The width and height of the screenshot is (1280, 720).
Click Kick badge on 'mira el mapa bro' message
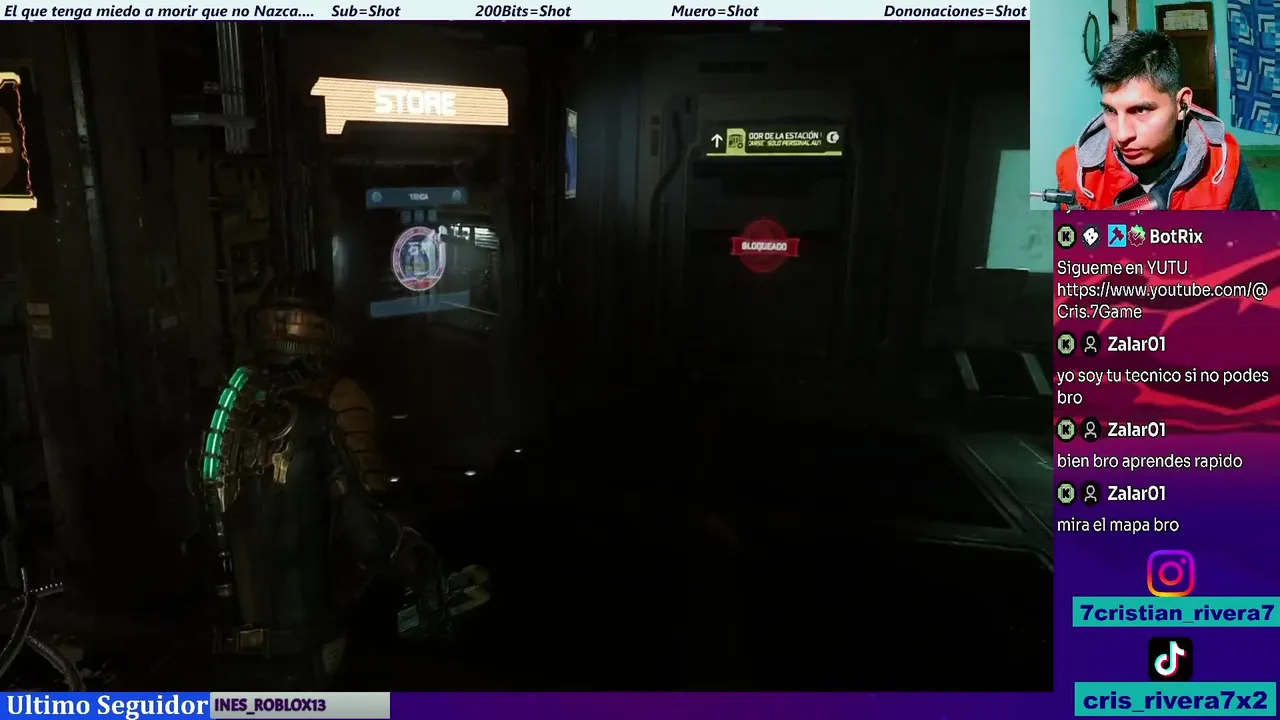(1066, 494)
